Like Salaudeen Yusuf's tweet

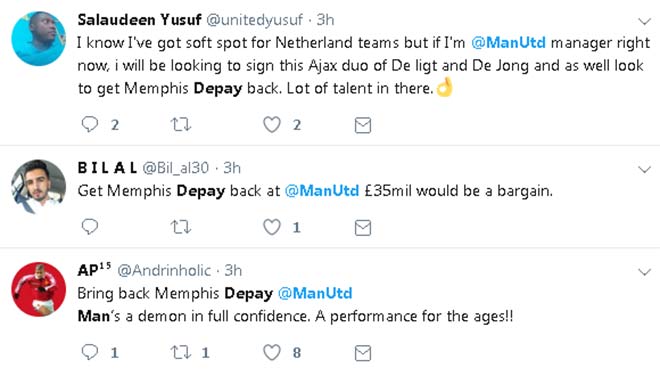coord(272,125)
